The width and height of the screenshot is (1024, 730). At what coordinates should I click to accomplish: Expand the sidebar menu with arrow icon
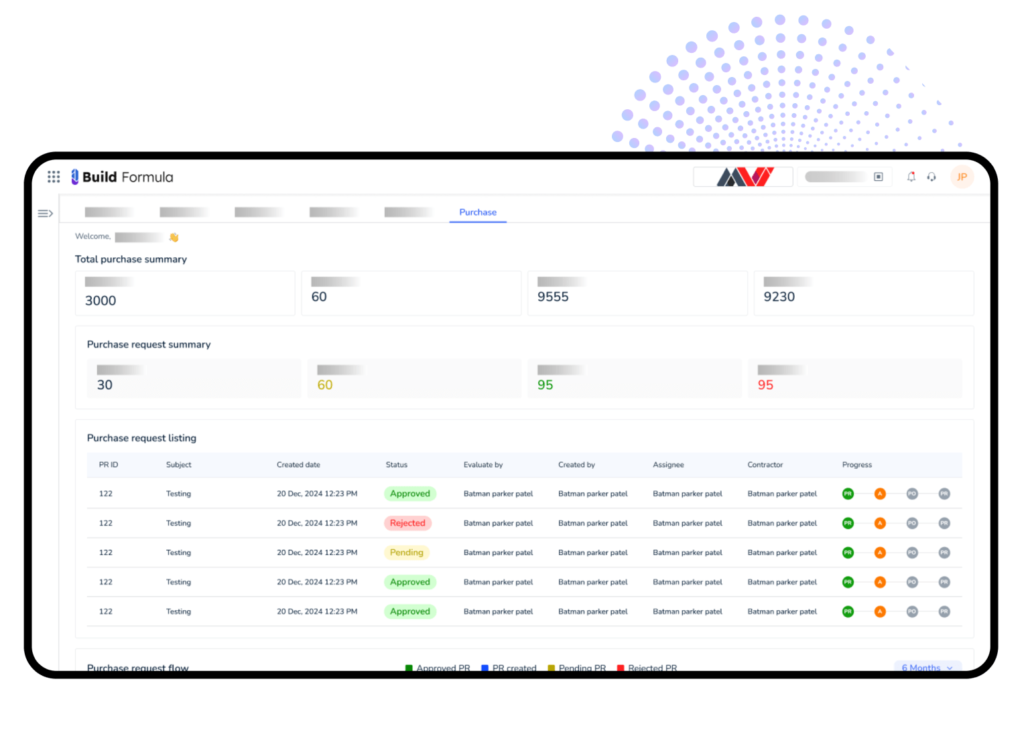click(x=45, y=214)
